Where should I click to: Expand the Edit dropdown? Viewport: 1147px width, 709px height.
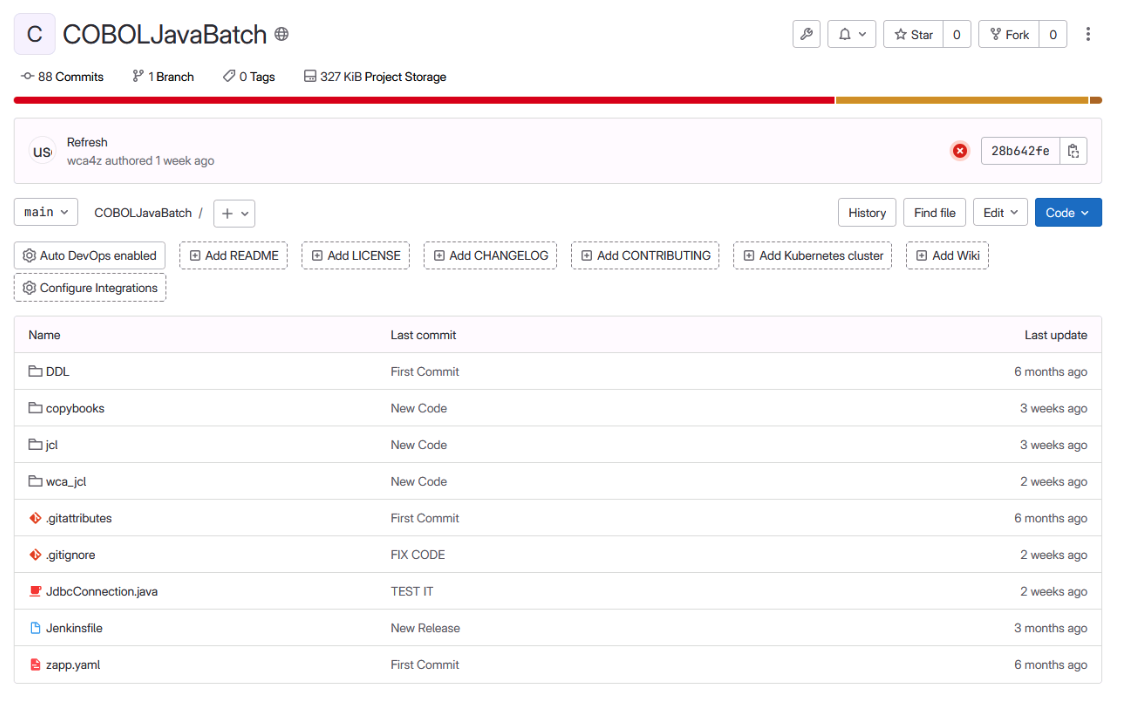click(x=1000, y=213)
